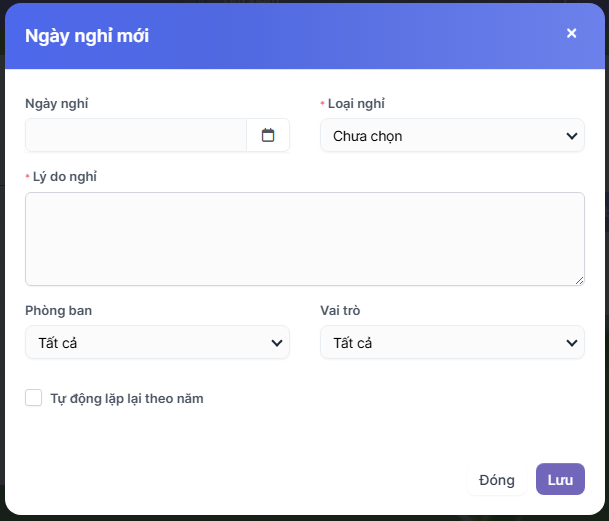Expand the Vai trò dropdown
Image resolution: width=609 pixels, height=521 pixels.
pyautogui.click(x=440, y=343)
